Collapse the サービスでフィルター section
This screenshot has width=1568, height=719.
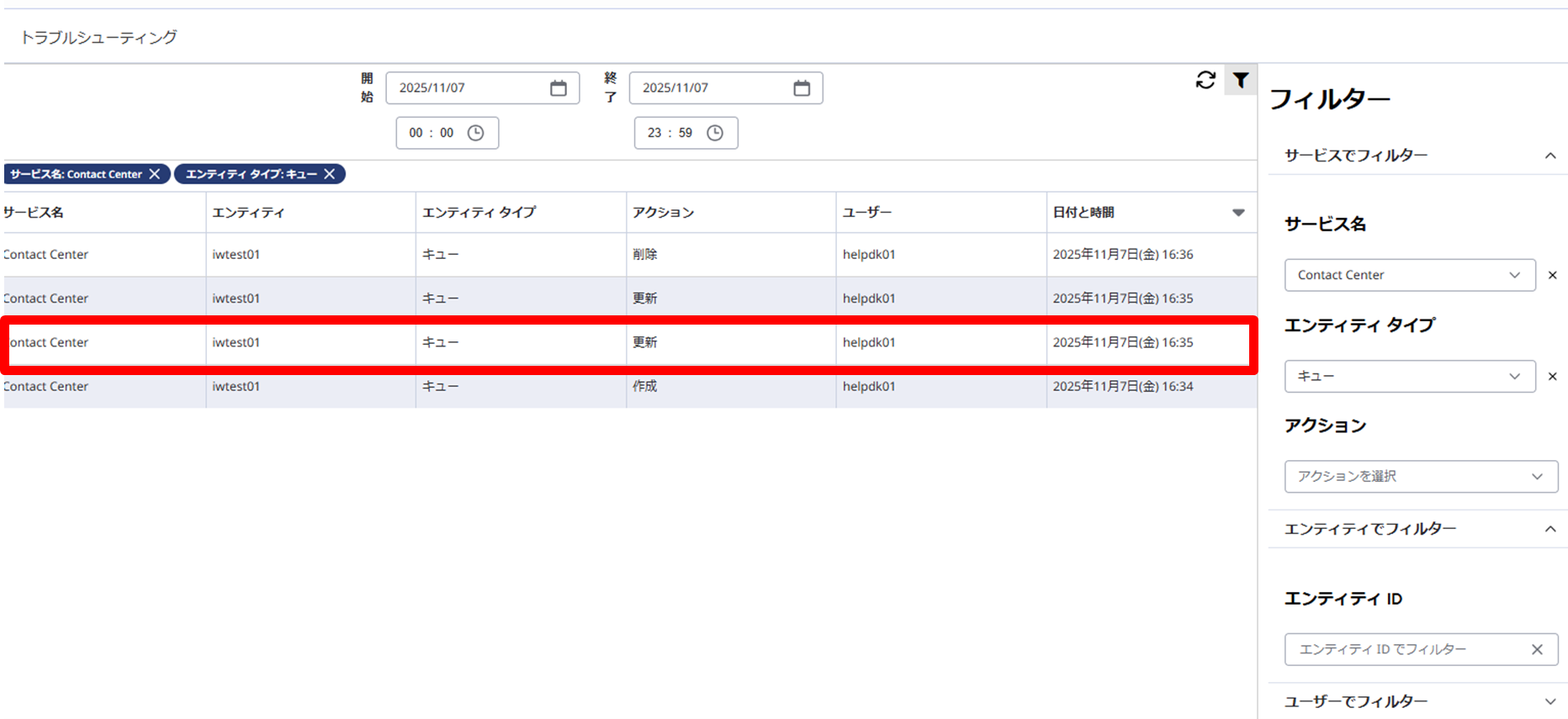1549,156
